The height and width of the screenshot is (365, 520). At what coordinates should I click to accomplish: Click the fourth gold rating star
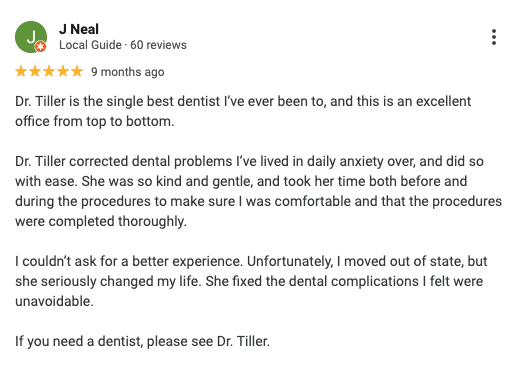tap(63, 71)
